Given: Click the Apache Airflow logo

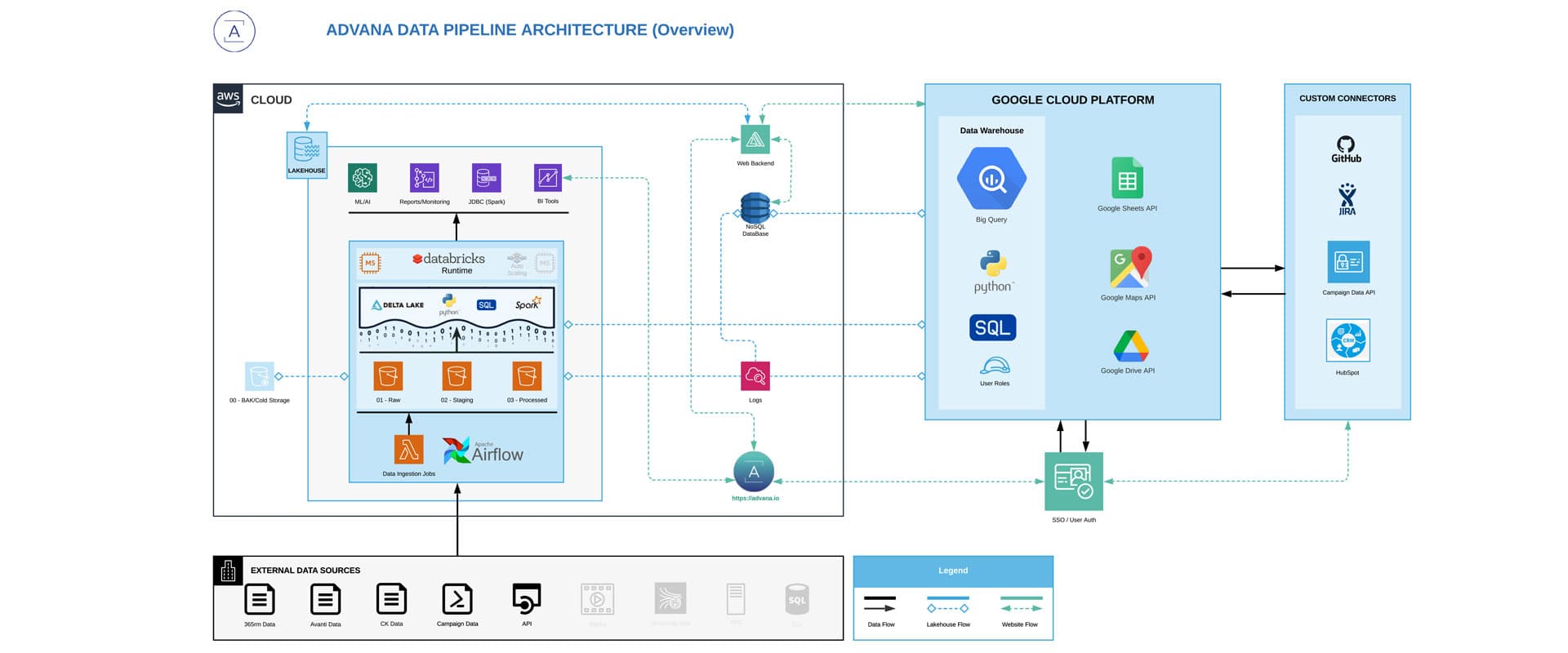Looking at the screenshot, I should [x=483, y=451].
